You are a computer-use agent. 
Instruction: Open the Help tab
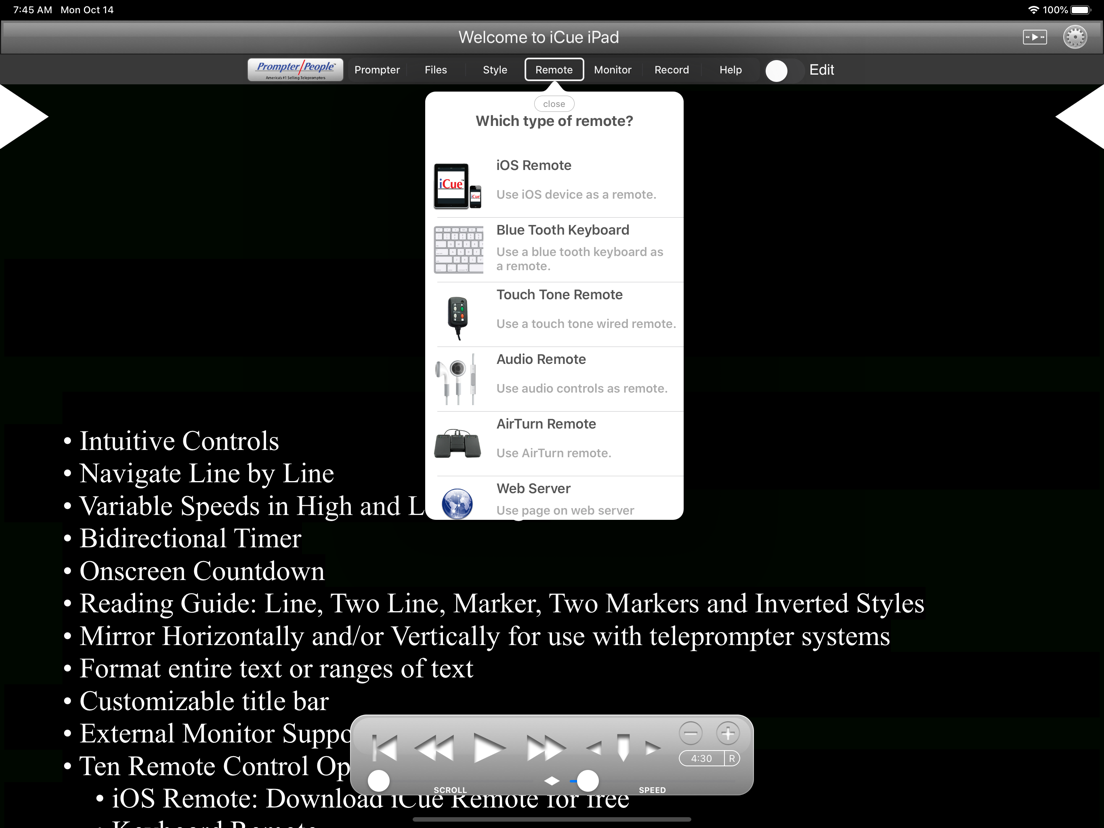(731, 70)
